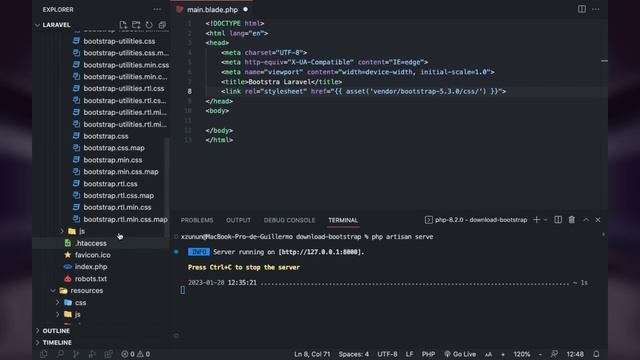Open bootstrap.min.css in Explorer
Screen dimensions: 640x360
click(113, 160)
